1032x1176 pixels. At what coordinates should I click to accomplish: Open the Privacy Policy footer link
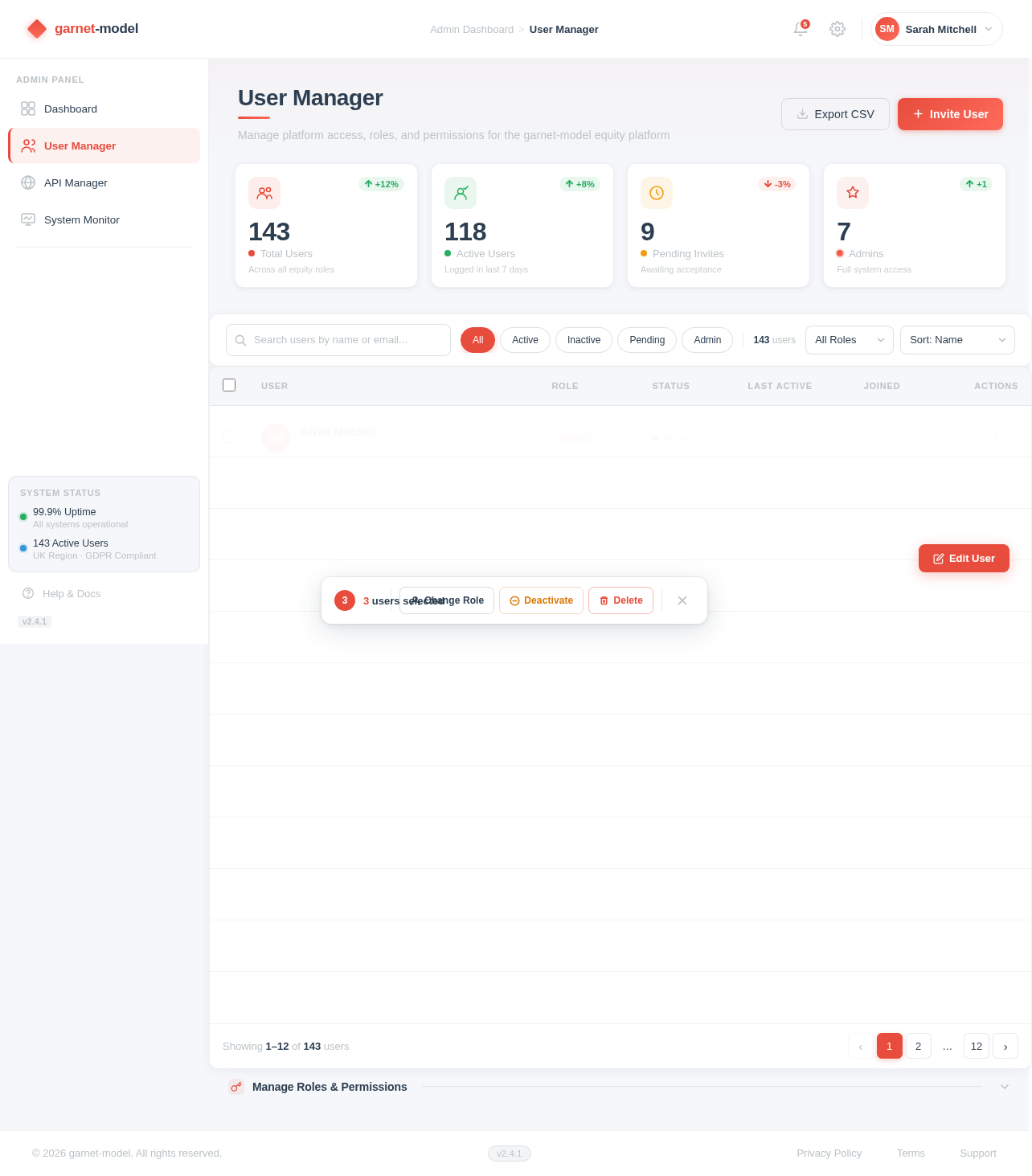tap(829, 1153)
